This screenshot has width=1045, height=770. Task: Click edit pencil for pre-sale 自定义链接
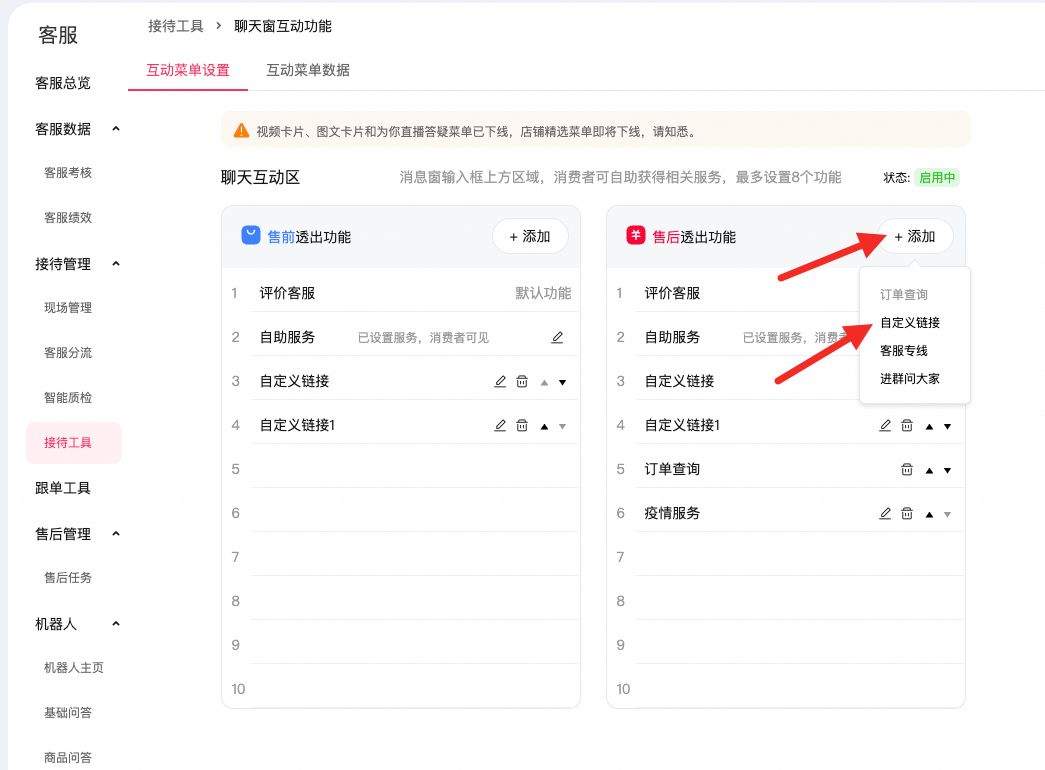coord(500,382)
